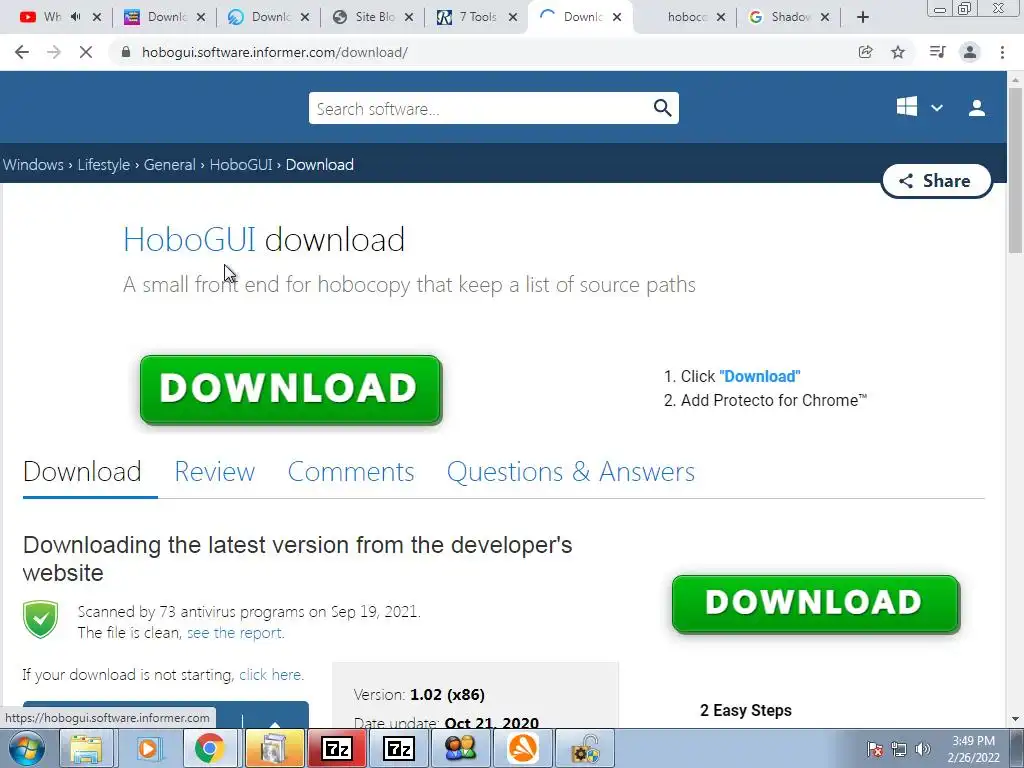This screenshot has height=768, width=1024.
Task: Click the clock showing 3:49 PM
Action: (973, 741)
